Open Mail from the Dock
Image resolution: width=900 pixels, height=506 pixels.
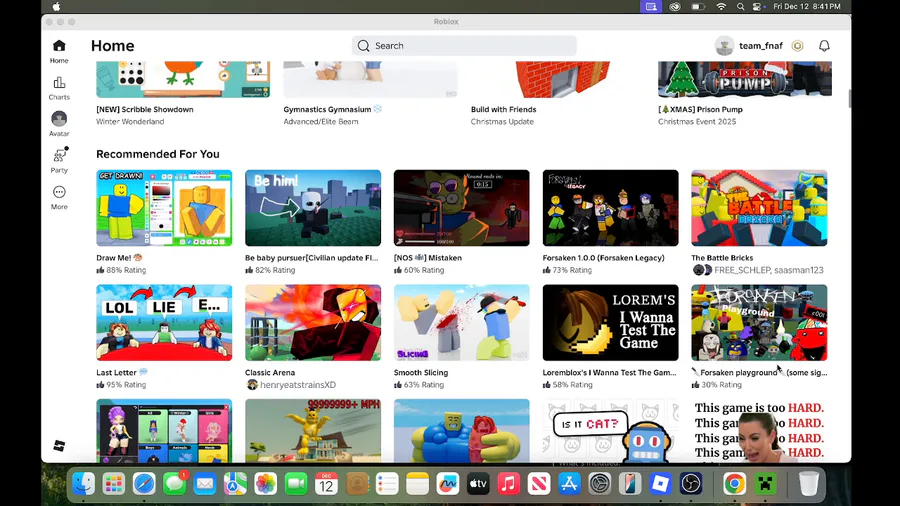click(x=205, y=484)
